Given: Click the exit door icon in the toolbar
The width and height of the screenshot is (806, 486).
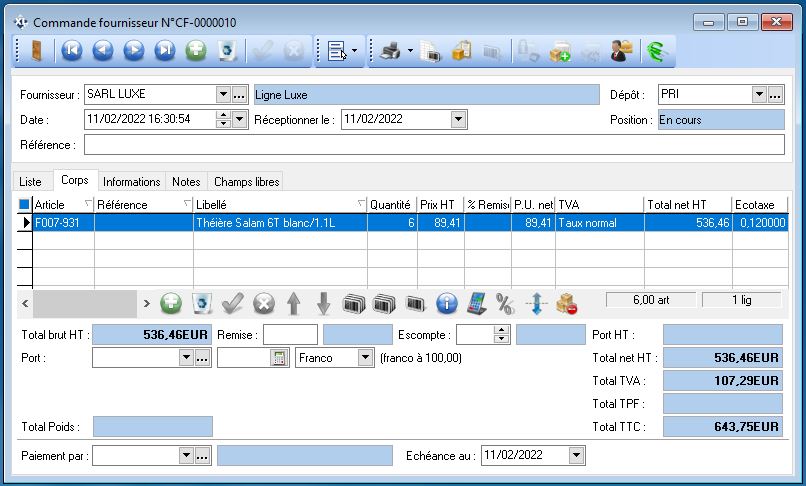Looking at the screenshot, I should tap(36, 51).
